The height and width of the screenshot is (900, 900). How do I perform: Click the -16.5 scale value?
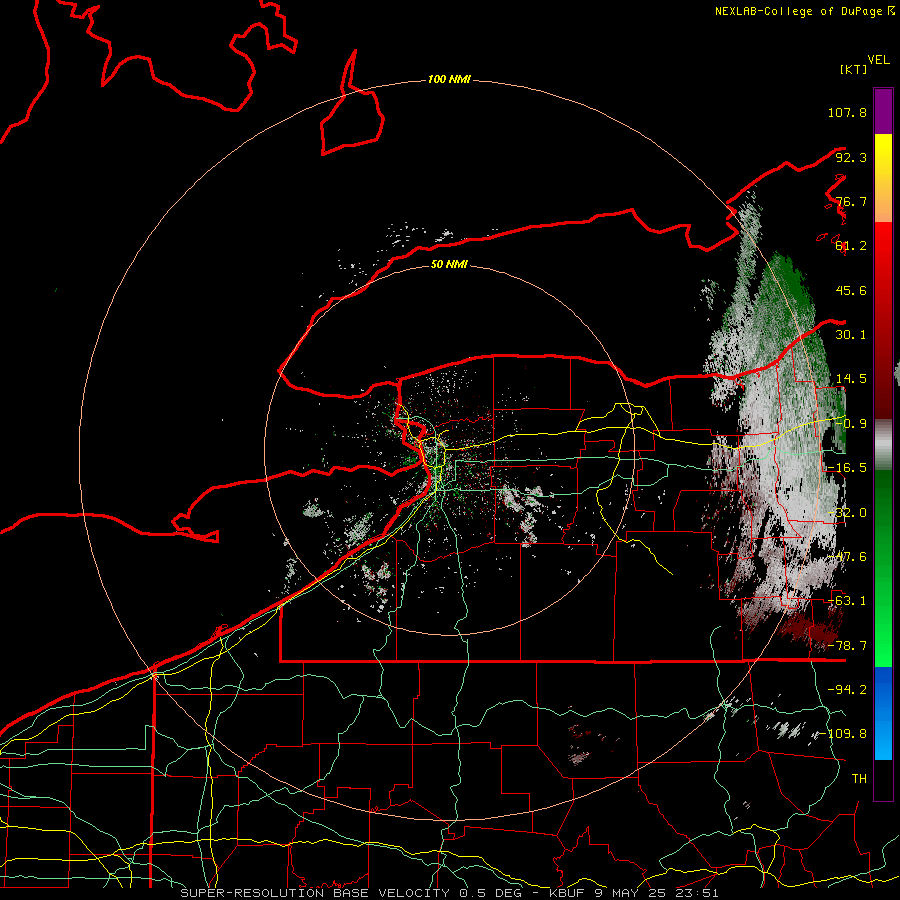point(847,468)
